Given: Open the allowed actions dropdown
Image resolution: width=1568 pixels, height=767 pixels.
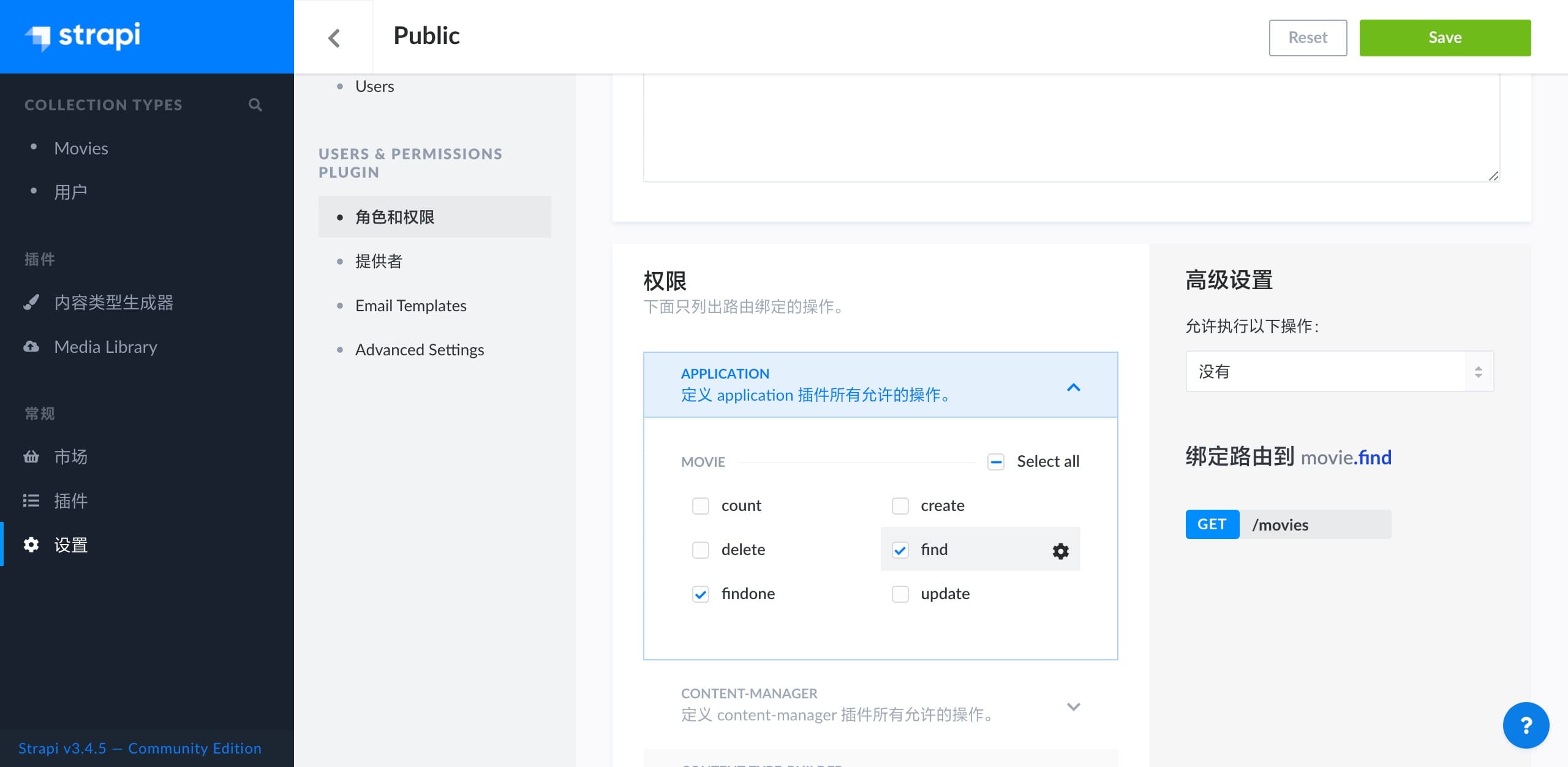Looking at the screenshot, I should (1339, 371).
